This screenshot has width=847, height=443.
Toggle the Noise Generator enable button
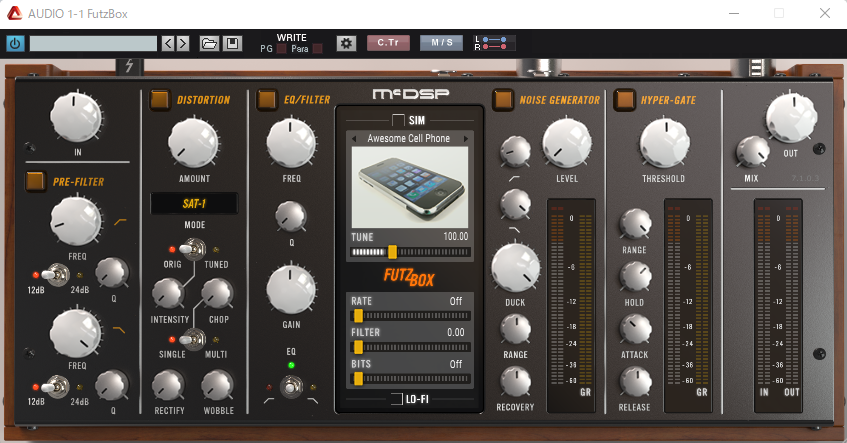(x=502, y=99)
